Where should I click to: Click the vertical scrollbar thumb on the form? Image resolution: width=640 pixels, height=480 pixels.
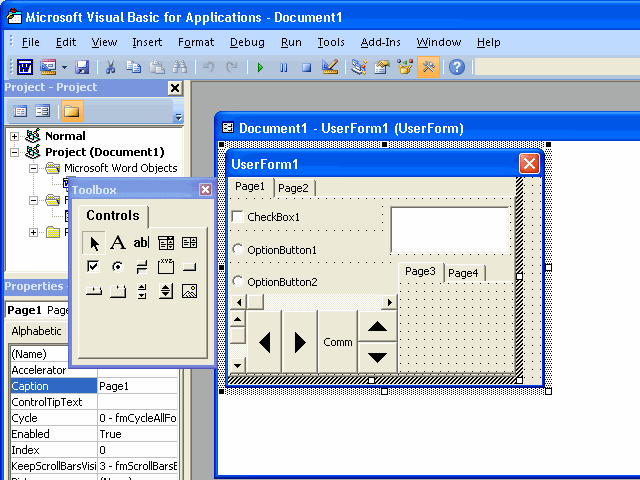point(238,336)
